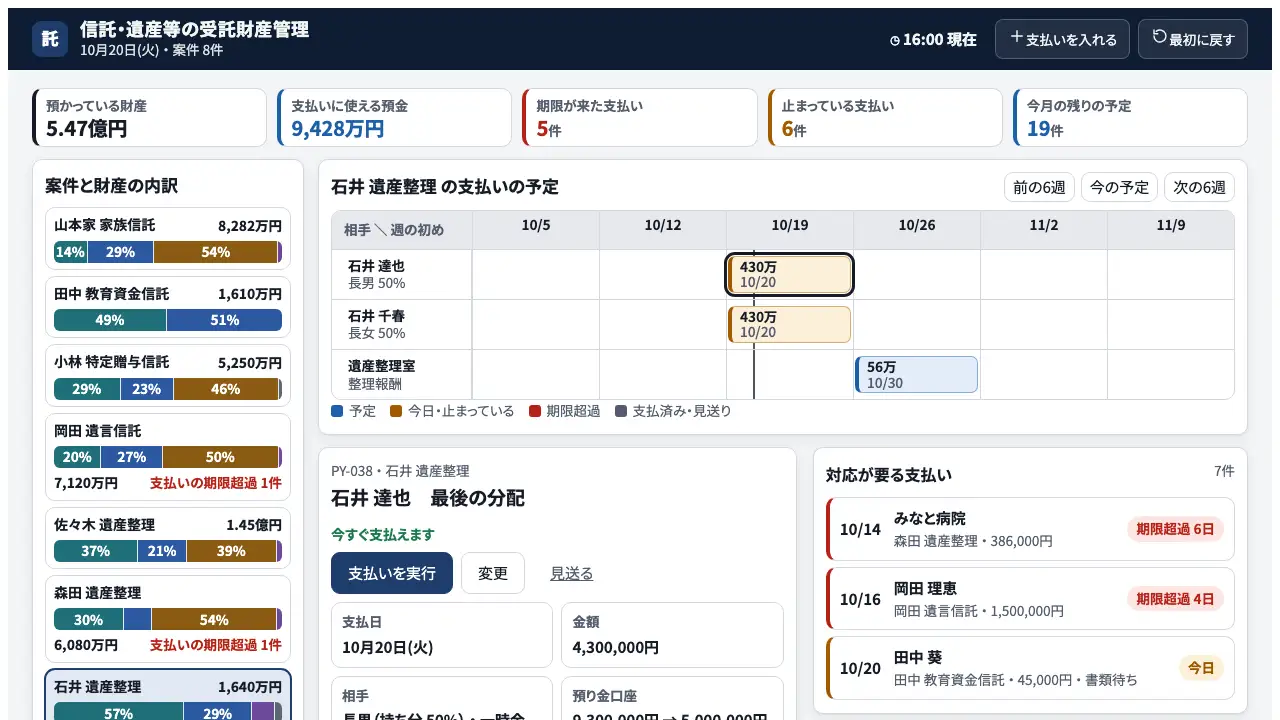Viewport: 1280px width, 720px height.
Task: Click 54% segment in 山本家 家族信託 bar
Action: [216, 252]
